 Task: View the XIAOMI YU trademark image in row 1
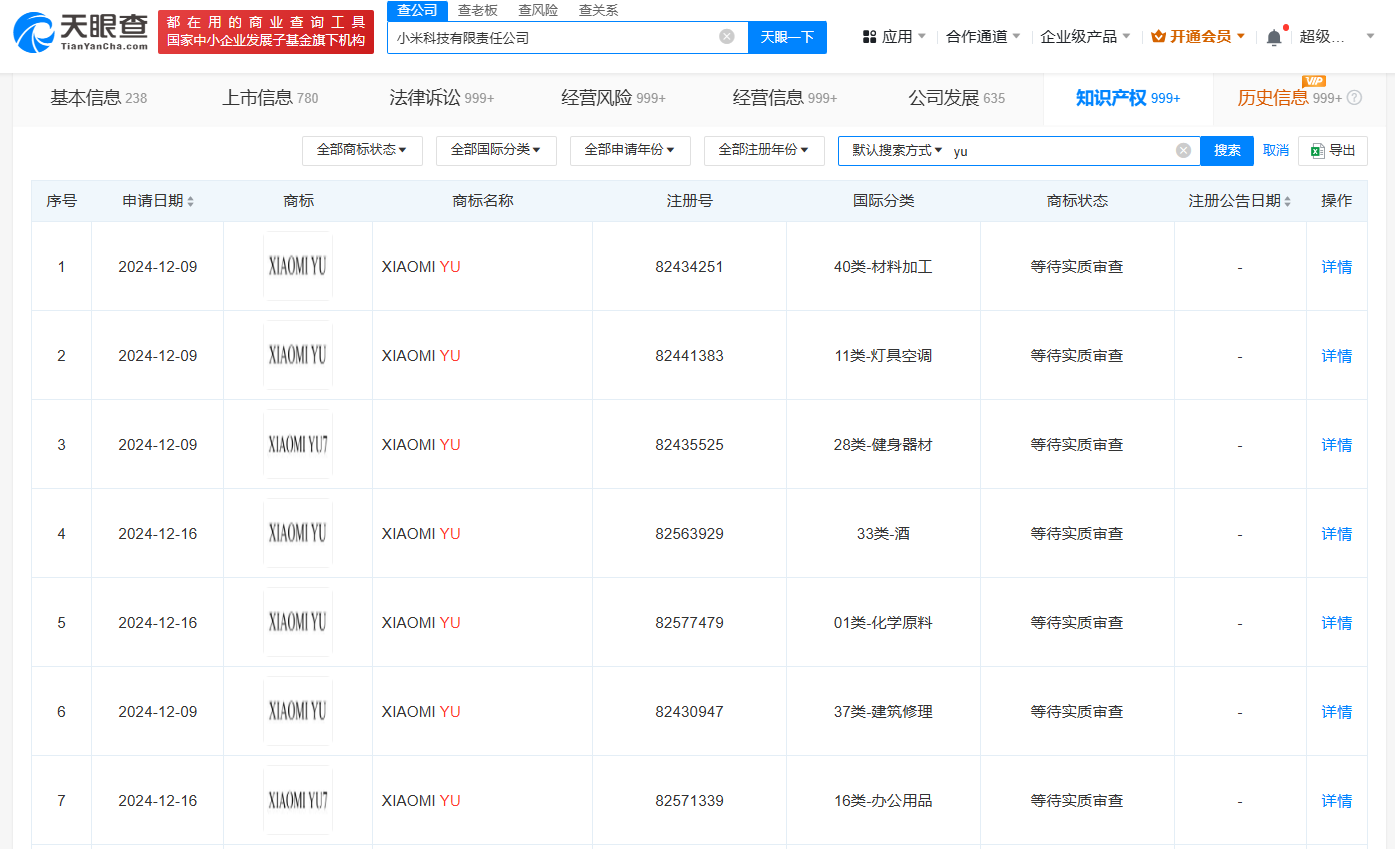[297, 266]
